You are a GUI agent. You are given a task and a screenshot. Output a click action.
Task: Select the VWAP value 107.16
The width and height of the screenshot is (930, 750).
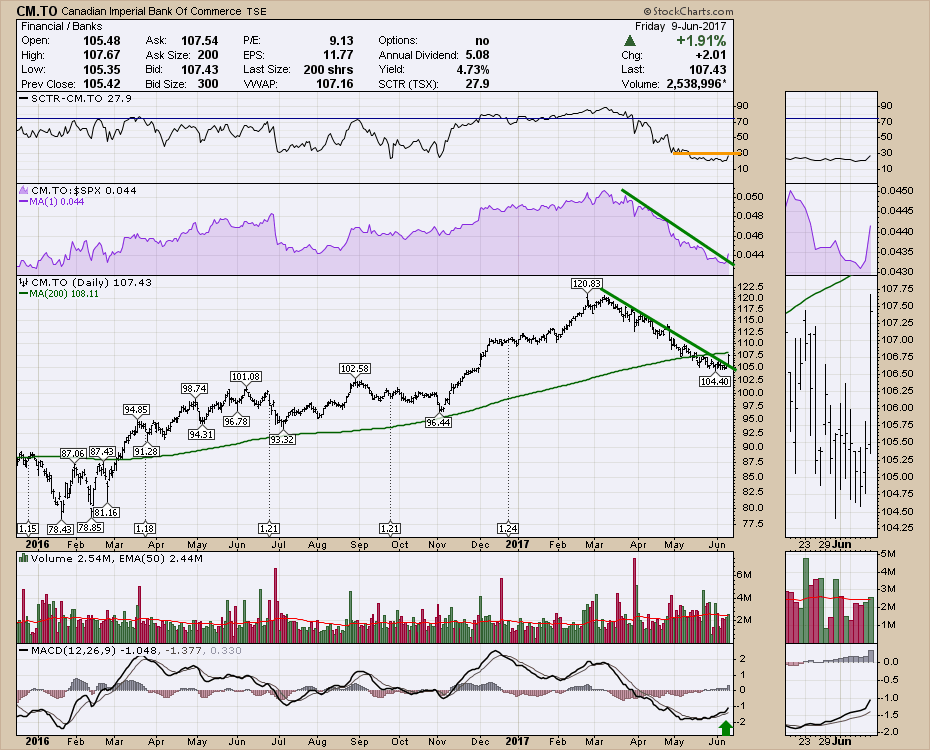coord(335,84)
